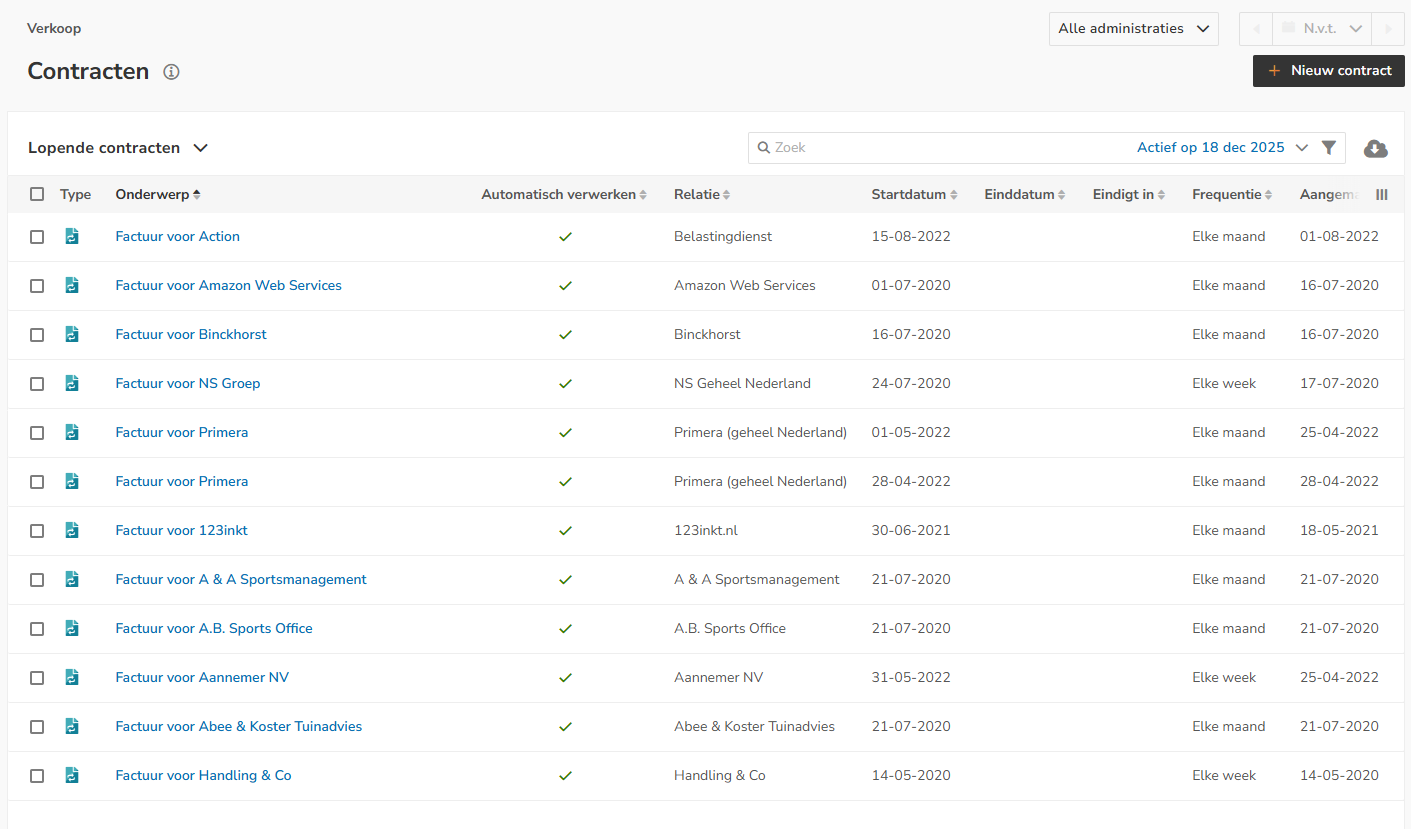The height and width of the screenshot is (829, 1411).
Task: Click the info icon next to Contracten
Action: point(171,72)
